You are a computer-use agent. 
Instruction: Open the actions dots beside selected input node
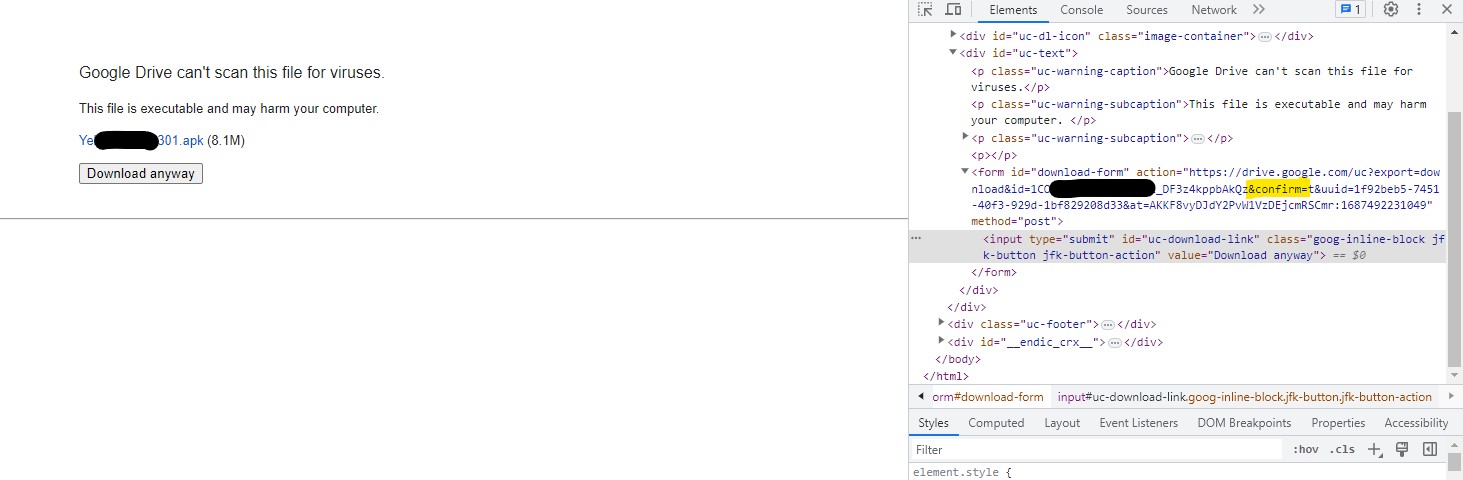pos(916,239)
